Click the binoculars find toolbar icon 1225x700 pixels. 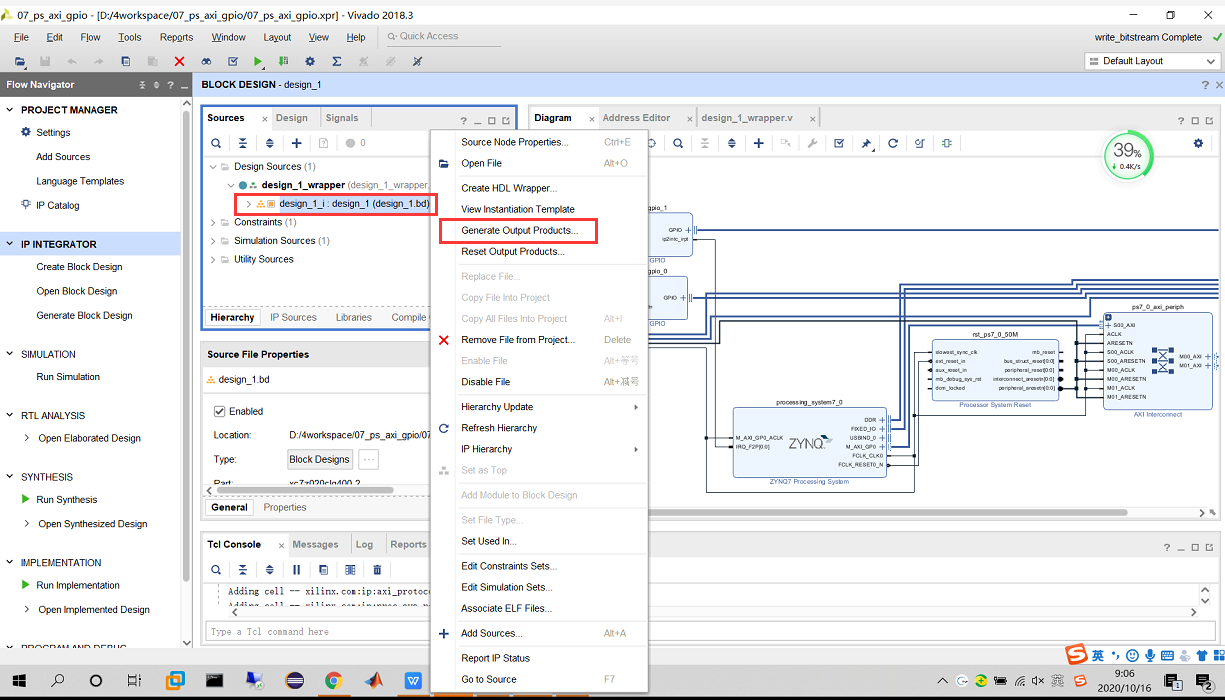pos(206,62)
